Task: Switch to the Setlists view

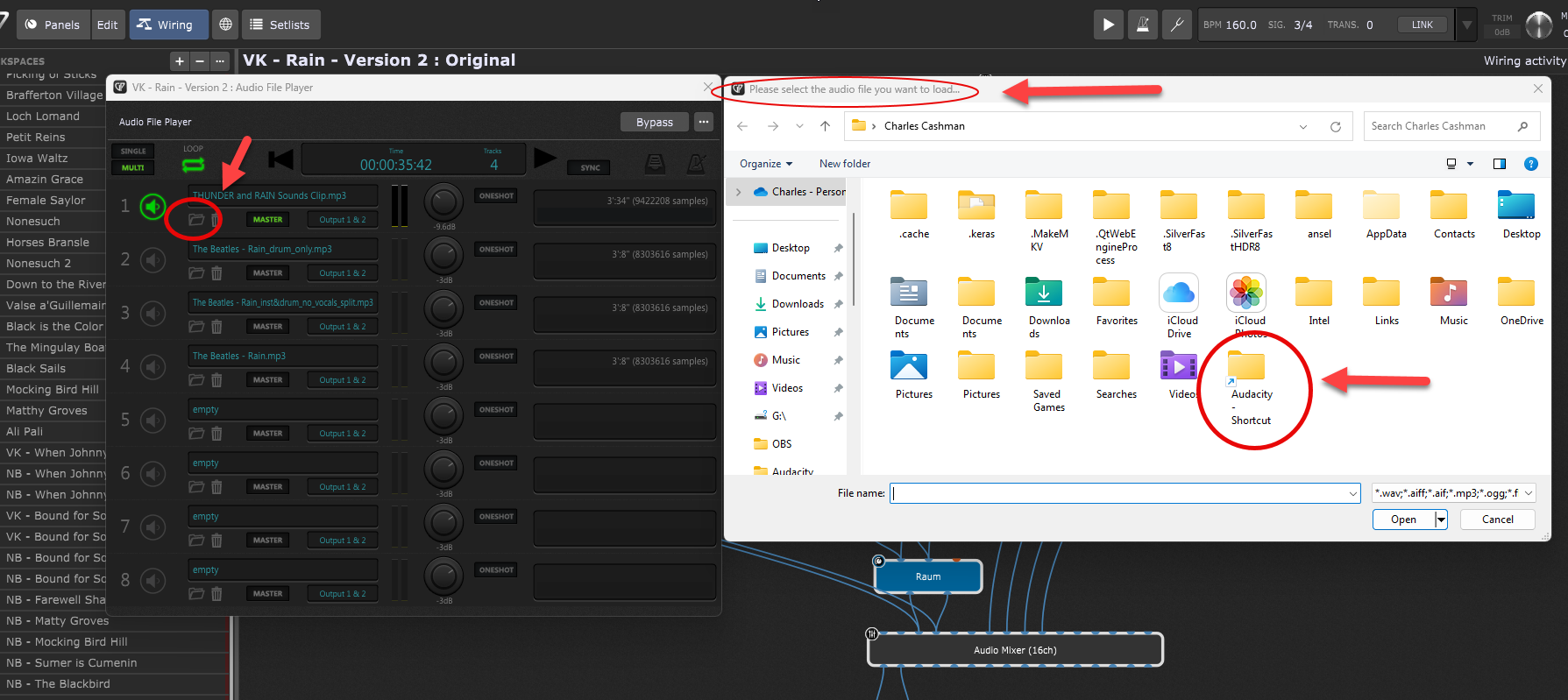Action: (x=280, y=25)
